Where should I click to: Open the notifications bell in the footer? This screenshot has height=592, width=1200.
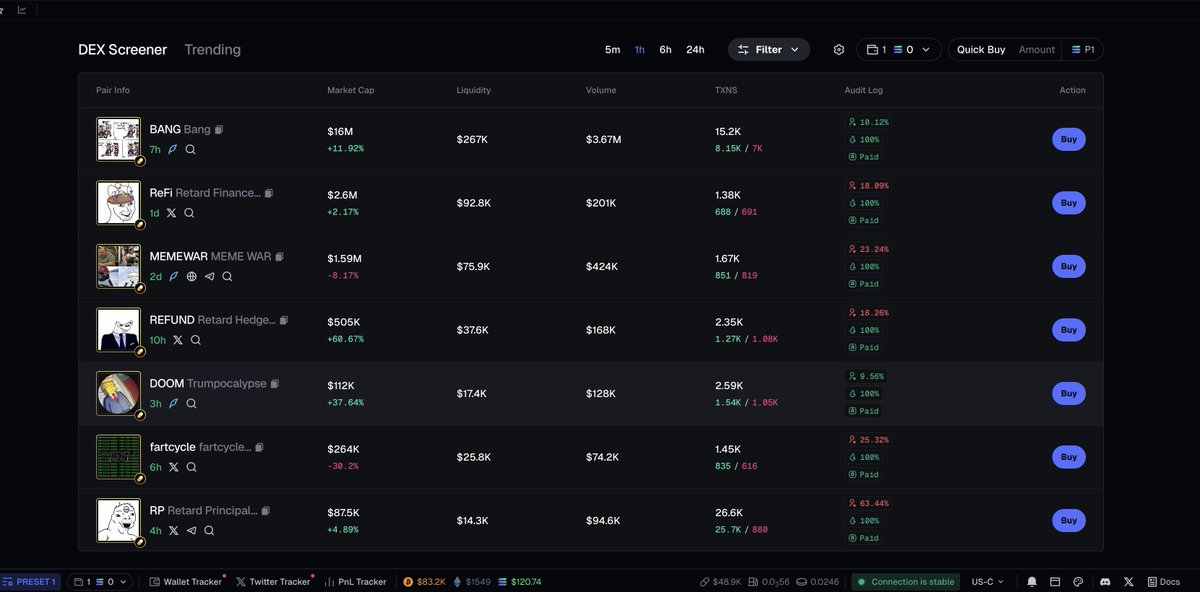[1032, 582]
